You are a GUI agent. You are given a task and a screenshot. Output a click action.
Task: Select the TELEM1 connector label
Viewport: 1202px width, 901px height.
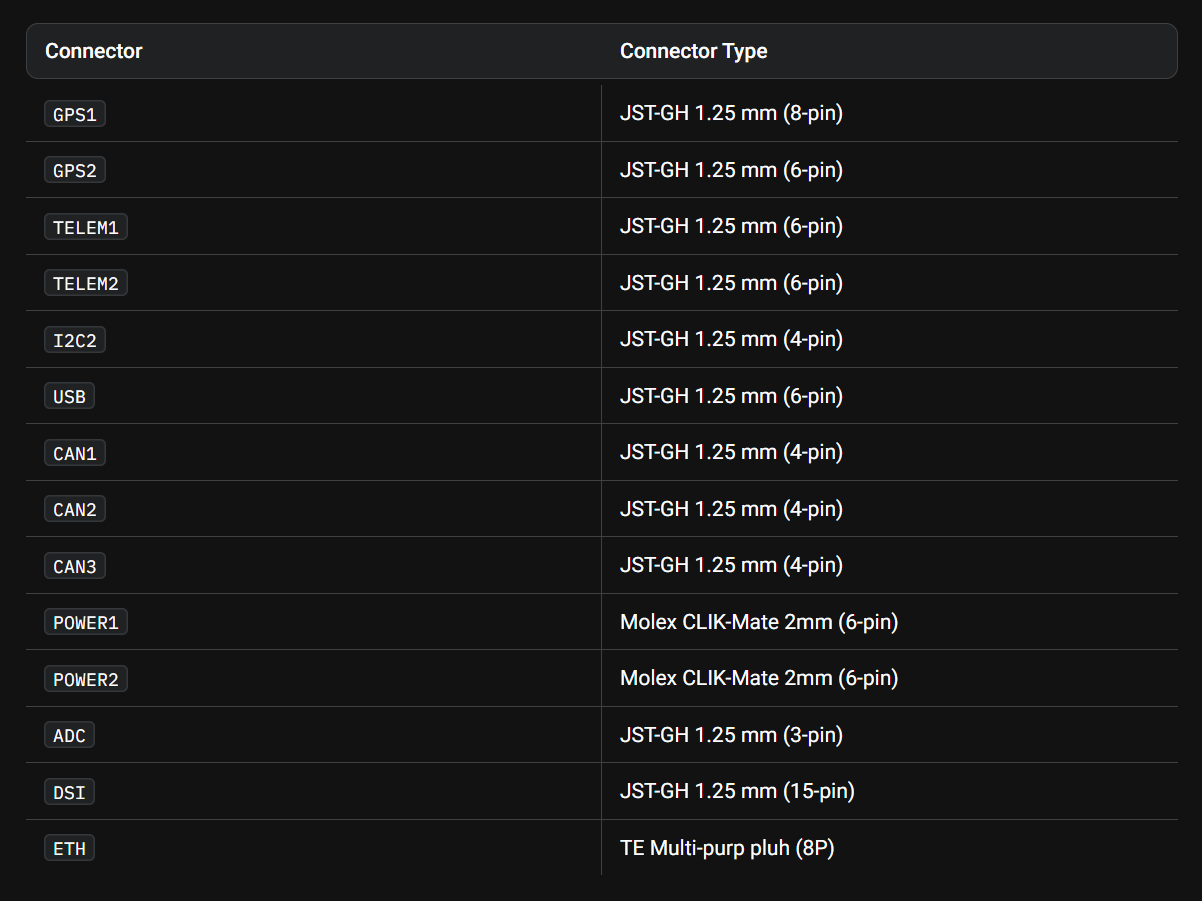86,227
